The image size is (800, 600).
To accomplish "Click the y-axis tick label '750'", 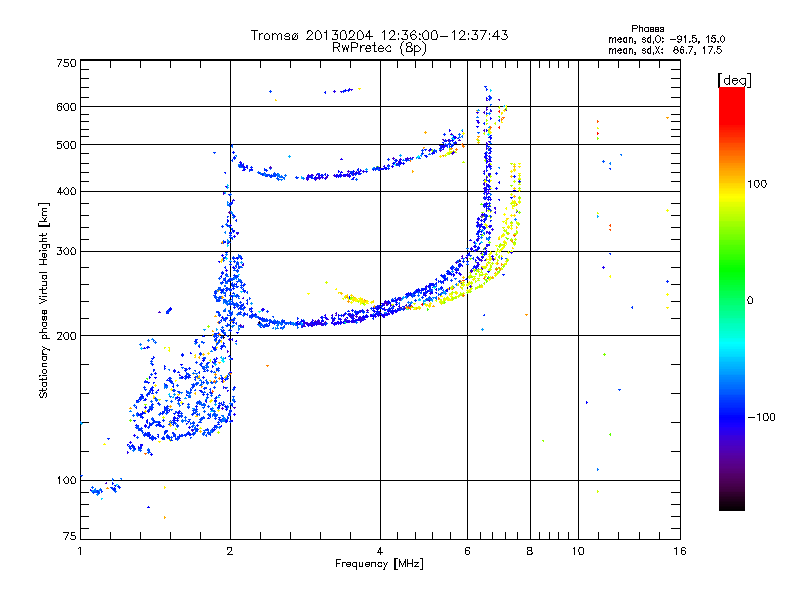I will pyautogui.click(x=66, y=63).
